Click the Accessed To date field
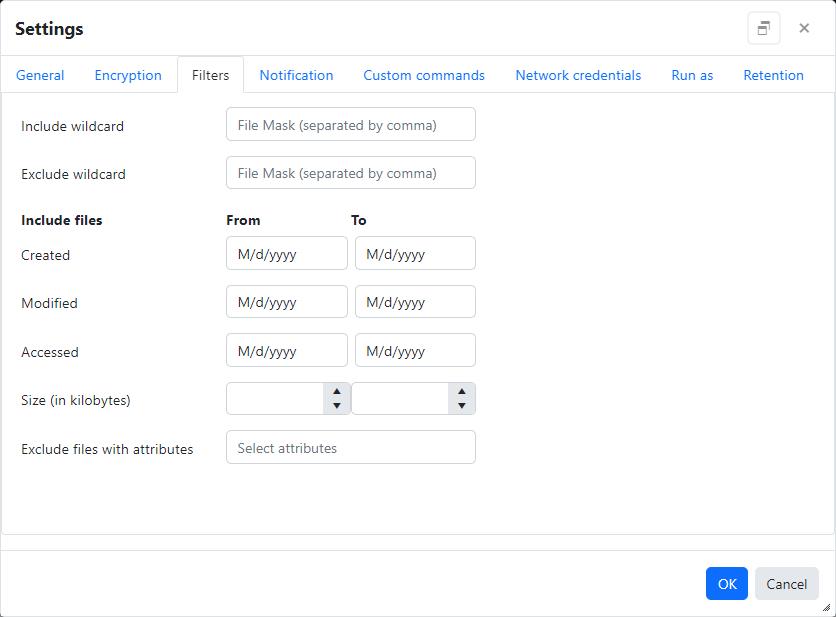This screenshot has height=617, width=836. click(x=415, y=350)
